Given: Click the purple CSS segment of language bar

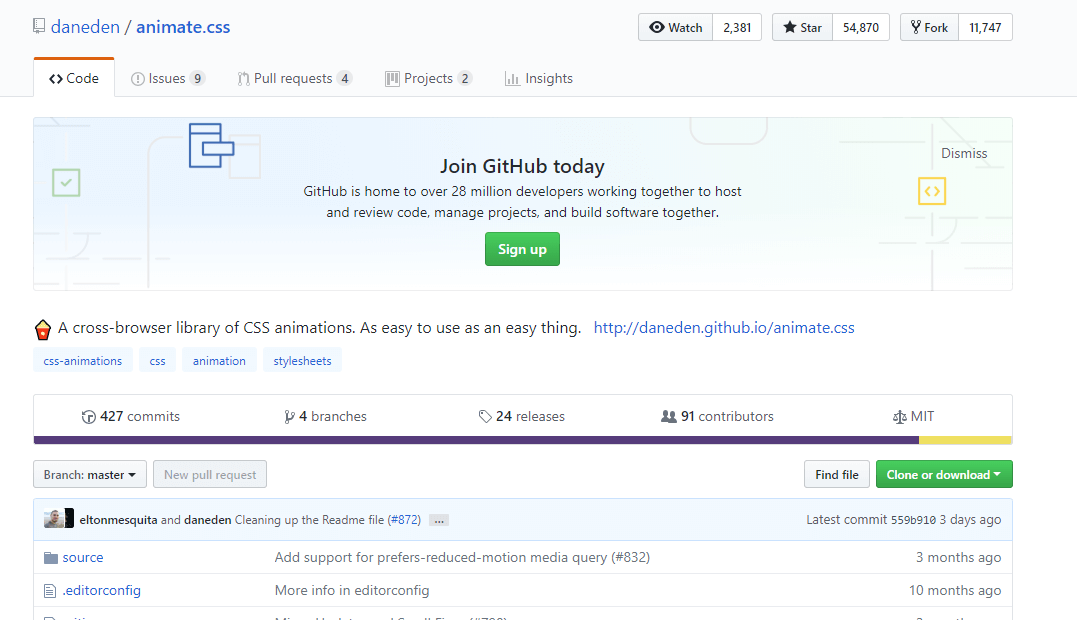Looking at the screenshot, I should coord(476,440).
